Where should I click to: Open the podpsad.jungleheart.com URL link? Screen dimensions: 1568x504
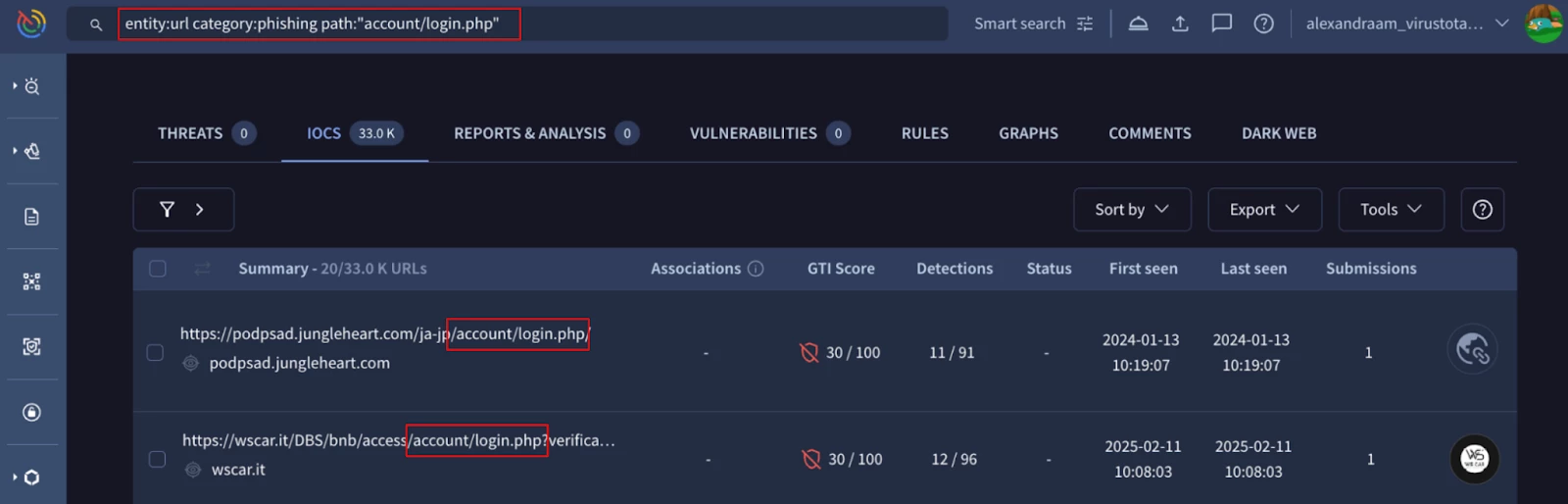(385, 333)
